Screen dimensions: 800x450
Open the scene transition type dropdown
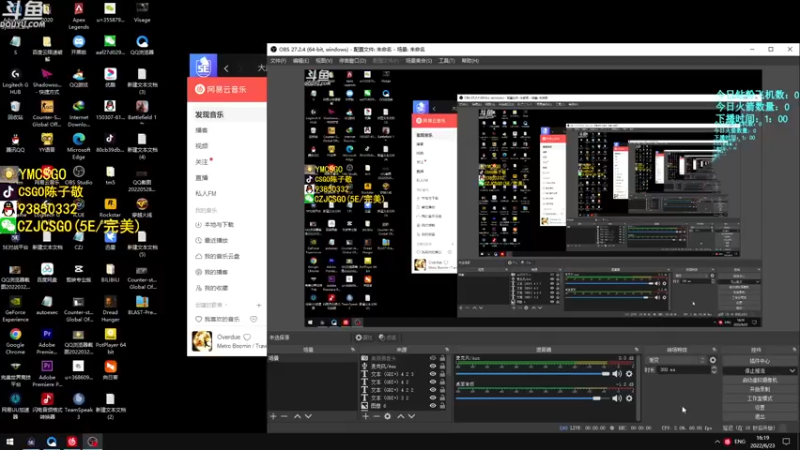[x=676, y=360]
